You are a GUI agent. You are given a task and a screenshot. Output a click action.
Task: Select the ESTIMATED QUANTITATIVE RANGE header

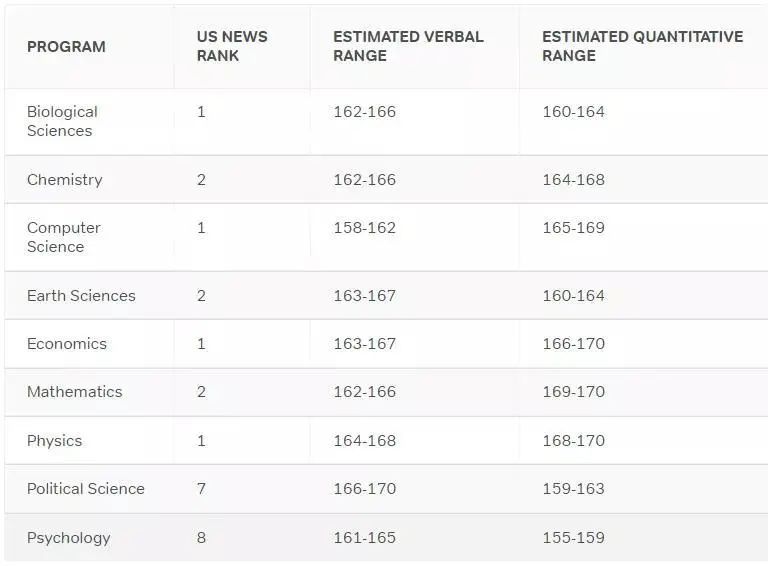point(643,46)
